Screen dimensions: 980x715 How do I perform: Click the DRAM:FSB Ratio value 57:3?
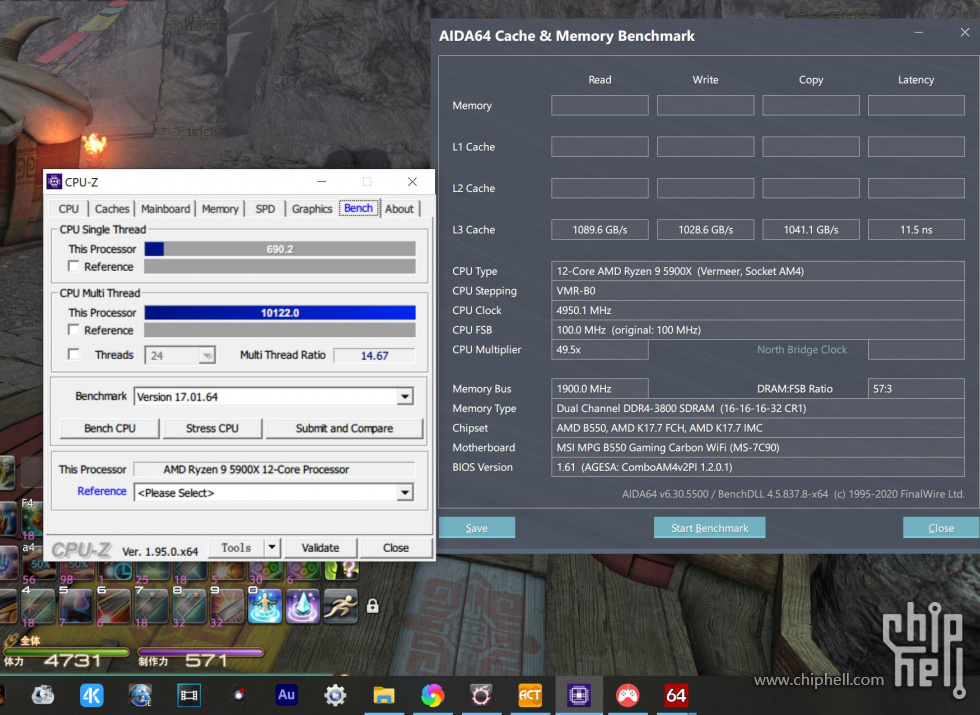(916, 388)
